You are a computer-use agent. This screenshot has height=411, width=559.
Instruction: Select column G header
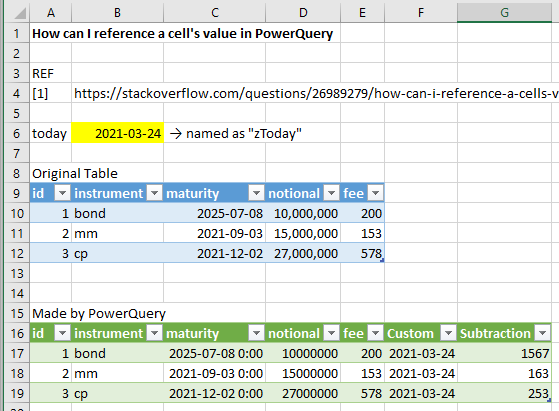tap(504, 12)
